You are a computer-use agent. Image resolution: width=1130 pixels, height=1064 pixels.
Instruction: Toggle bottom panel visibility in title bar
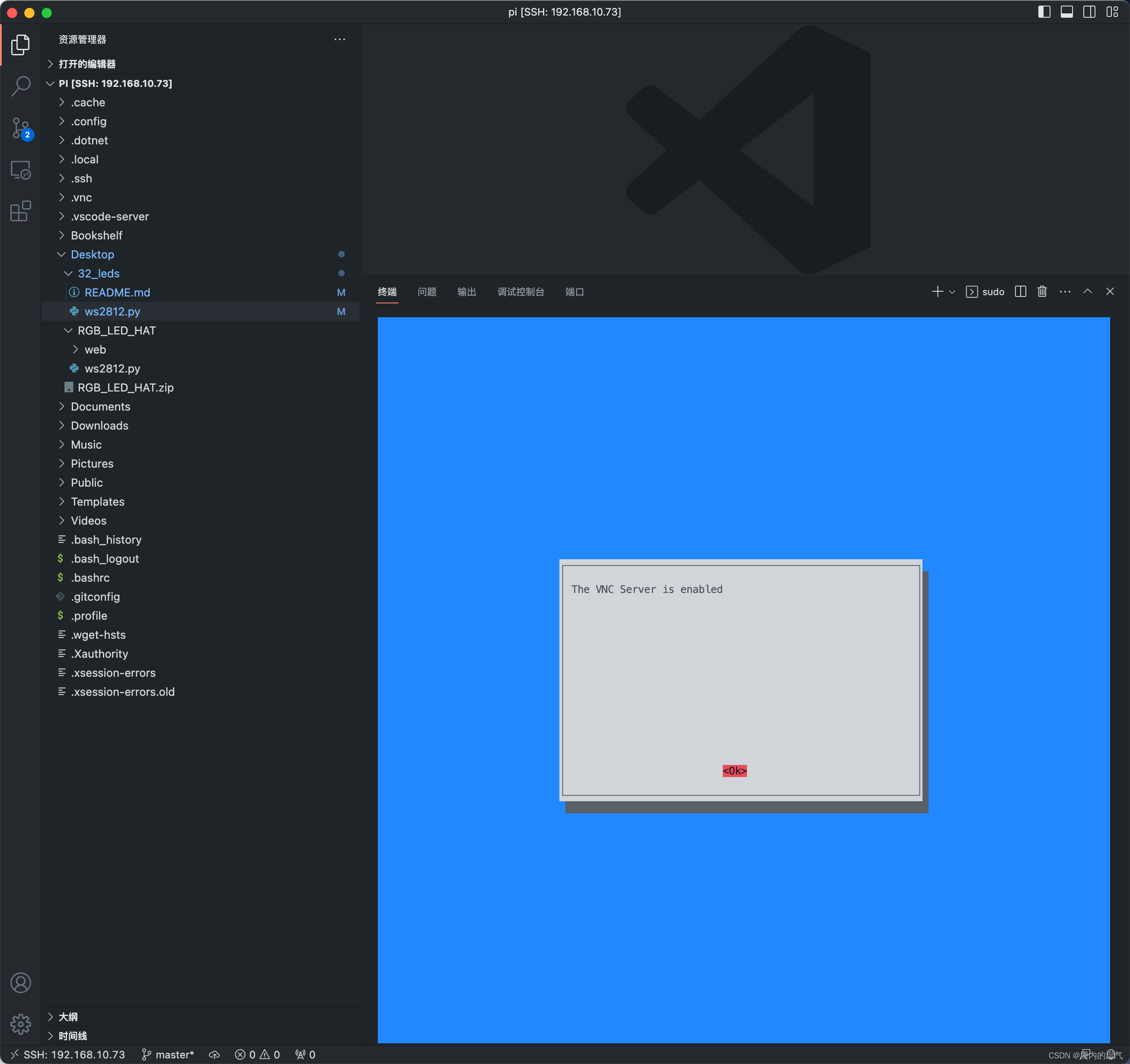click(1066, 12)
